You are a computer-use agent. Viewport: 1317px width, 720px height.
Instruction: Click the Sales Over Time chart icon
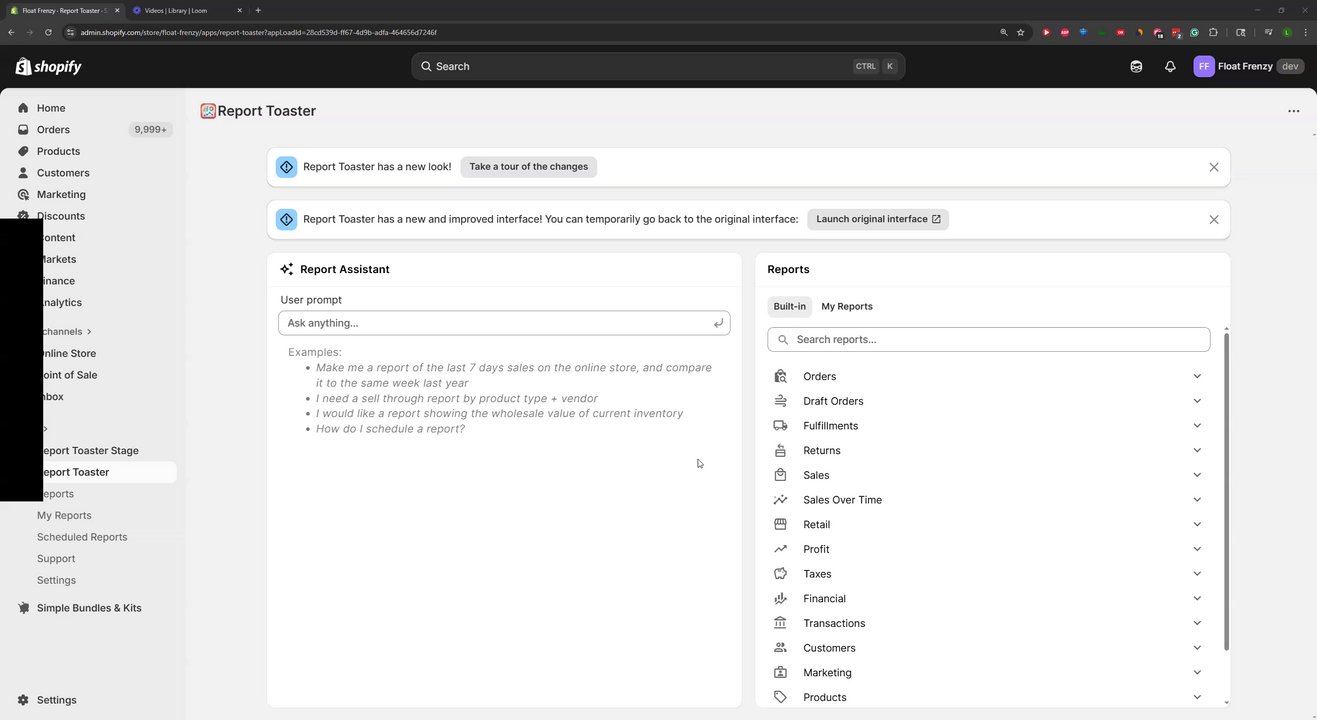point(781,500)
